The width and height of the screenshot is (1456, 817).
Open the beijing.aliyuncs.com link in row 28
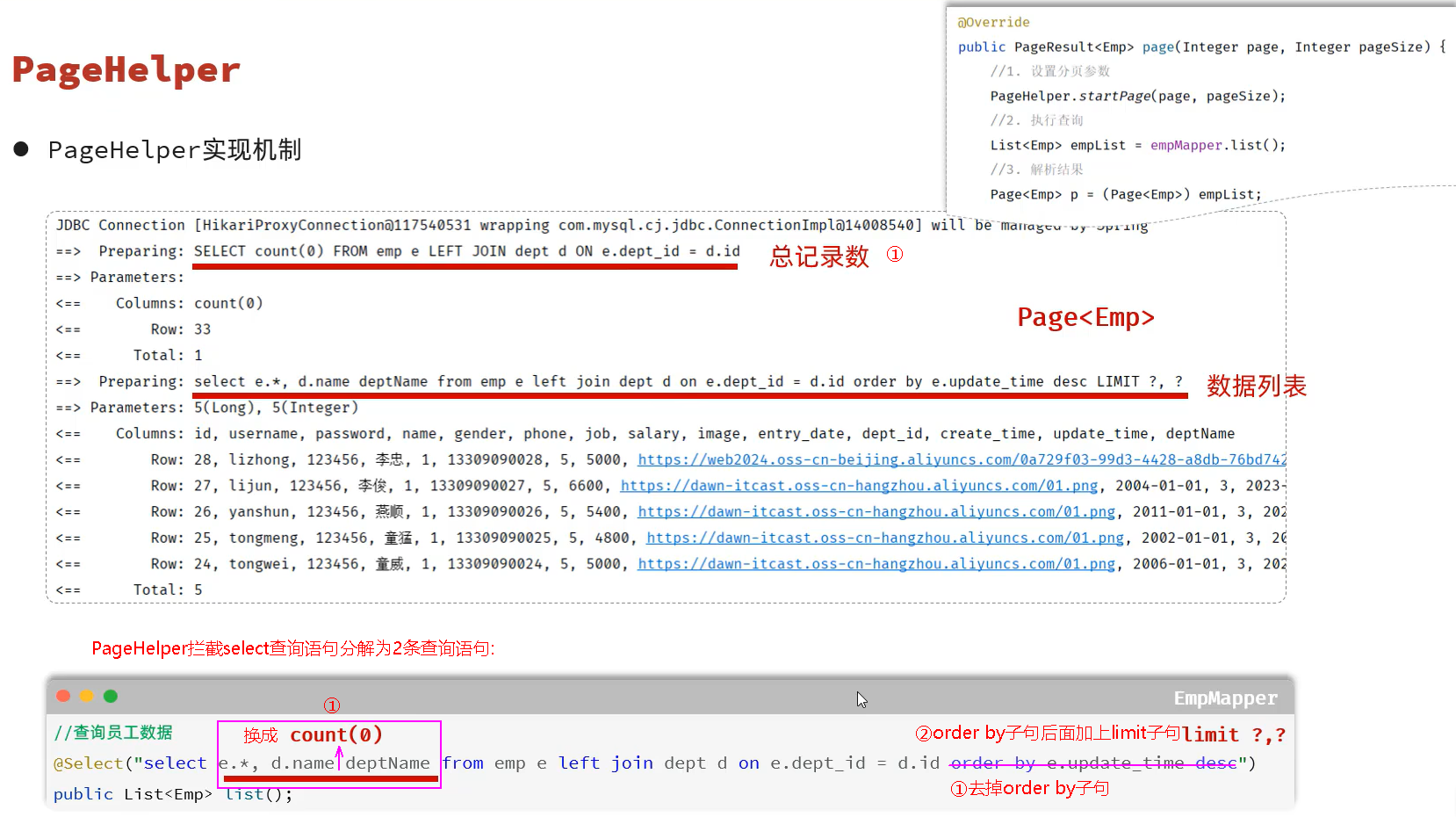[962, 459]
